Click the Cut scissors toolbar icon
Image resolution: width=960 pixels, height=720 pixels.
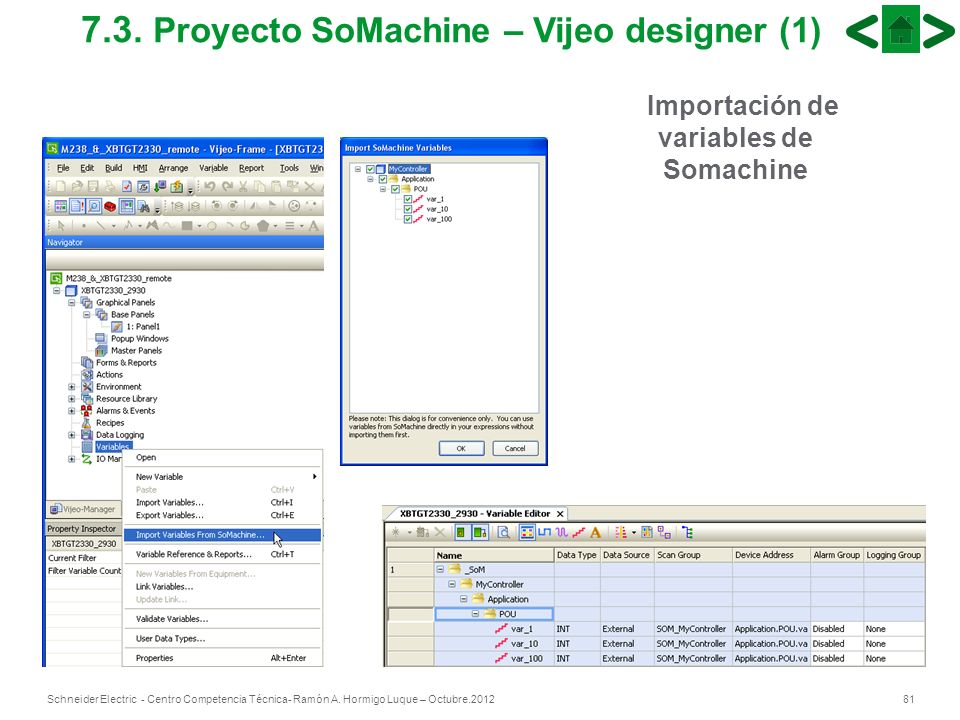(244, 187)
